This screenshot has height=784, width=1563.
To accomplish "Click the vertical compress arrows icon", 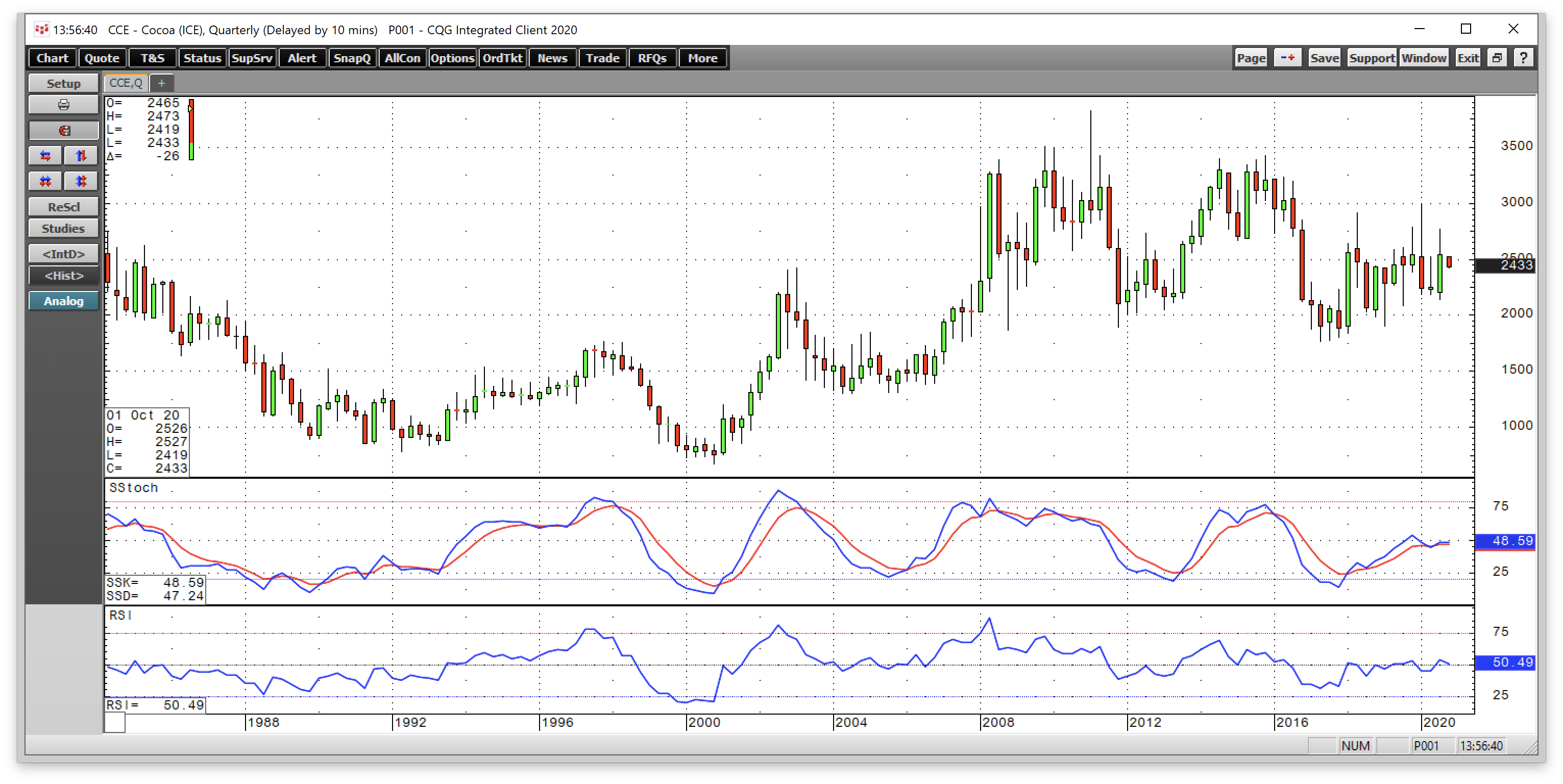I will pos(81,181).
